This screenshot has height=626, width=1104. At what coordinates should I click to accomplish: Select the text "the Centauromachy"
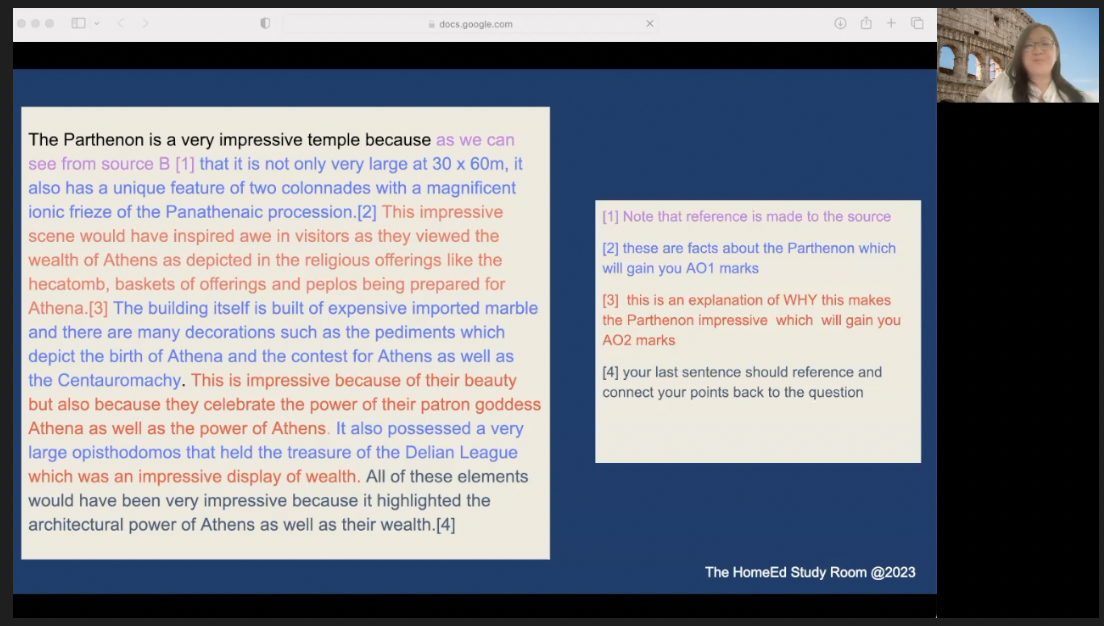click(x=105, y=380)
